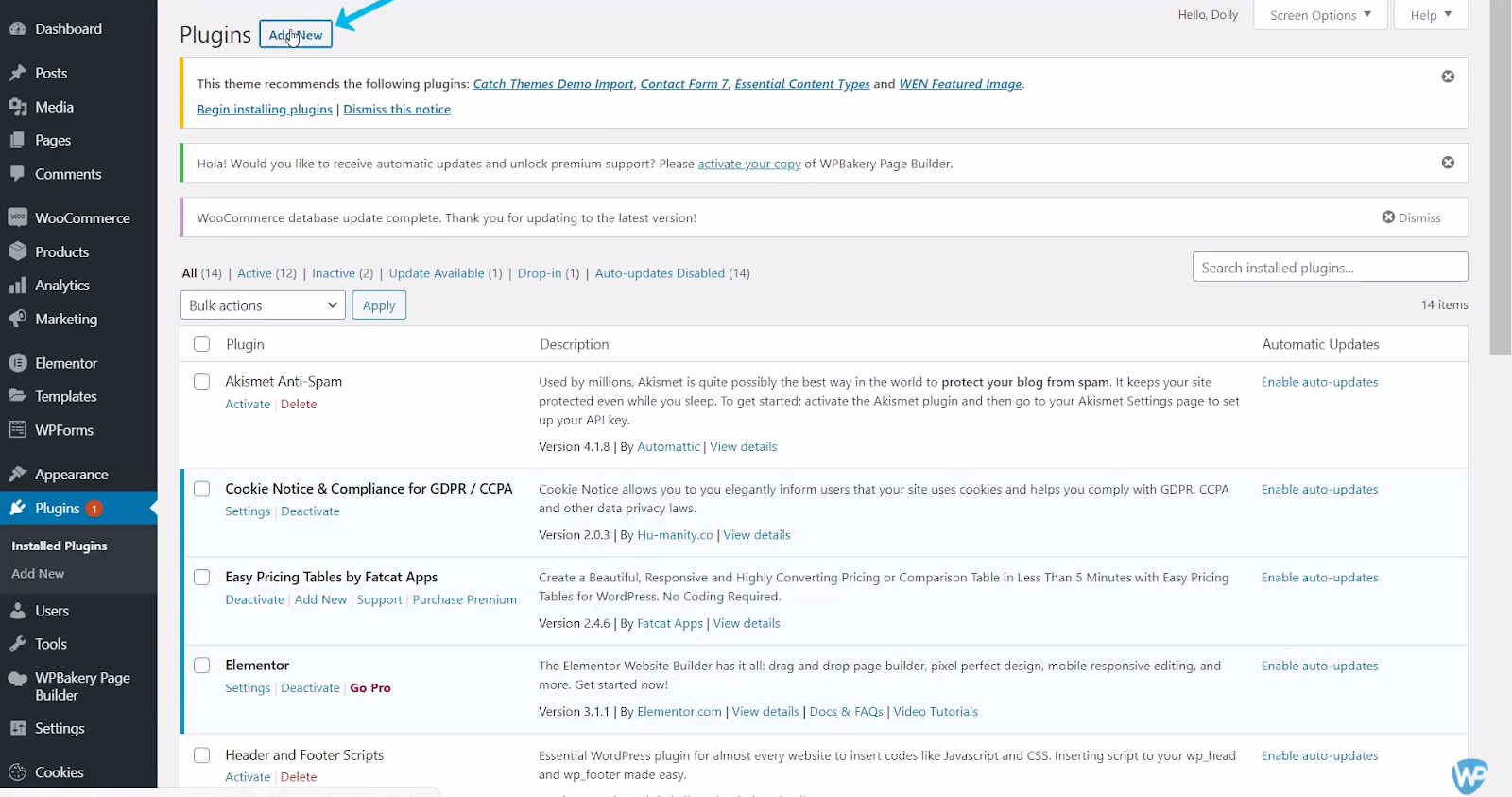Check the Header and Footer Scripts checkbox
This screenshot has height=797, width=1512.
point(201,755)
